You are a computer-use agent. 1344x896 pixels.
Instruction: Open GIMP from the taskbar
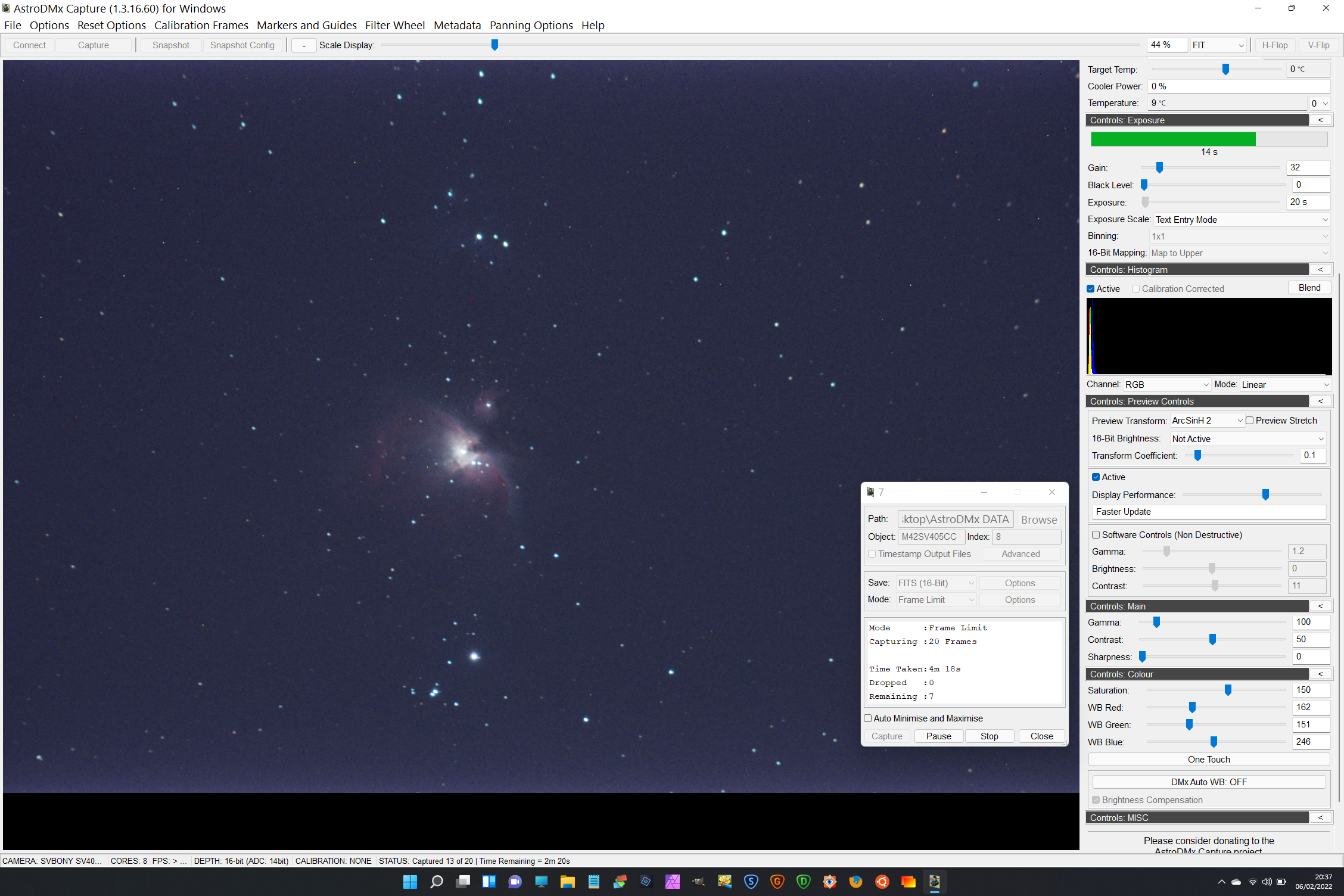click(698, 882)
